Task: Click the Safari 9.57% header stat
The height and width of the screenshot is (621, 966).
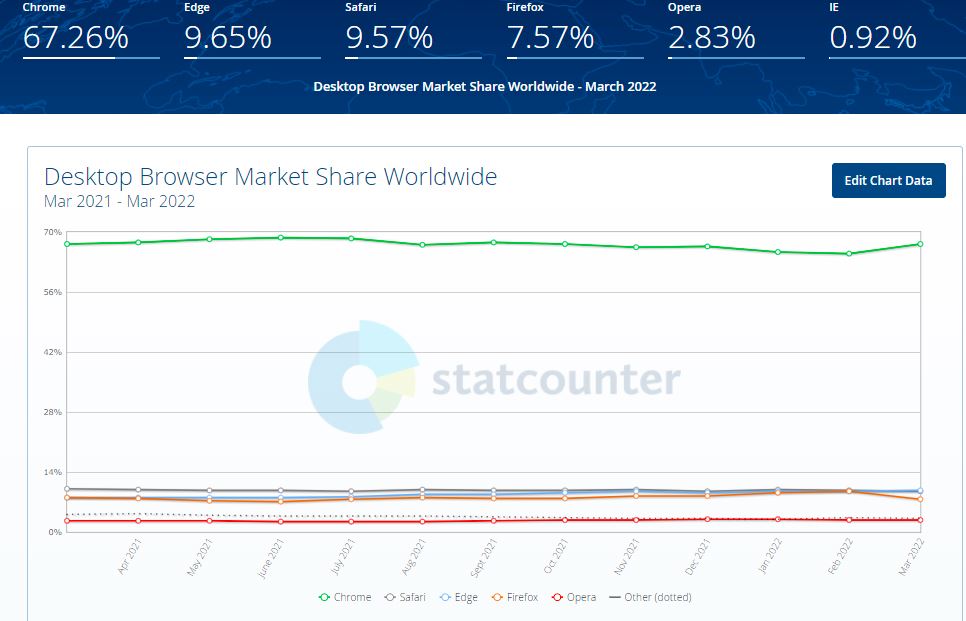Action: pyautogui.click(x=389, y=38)
